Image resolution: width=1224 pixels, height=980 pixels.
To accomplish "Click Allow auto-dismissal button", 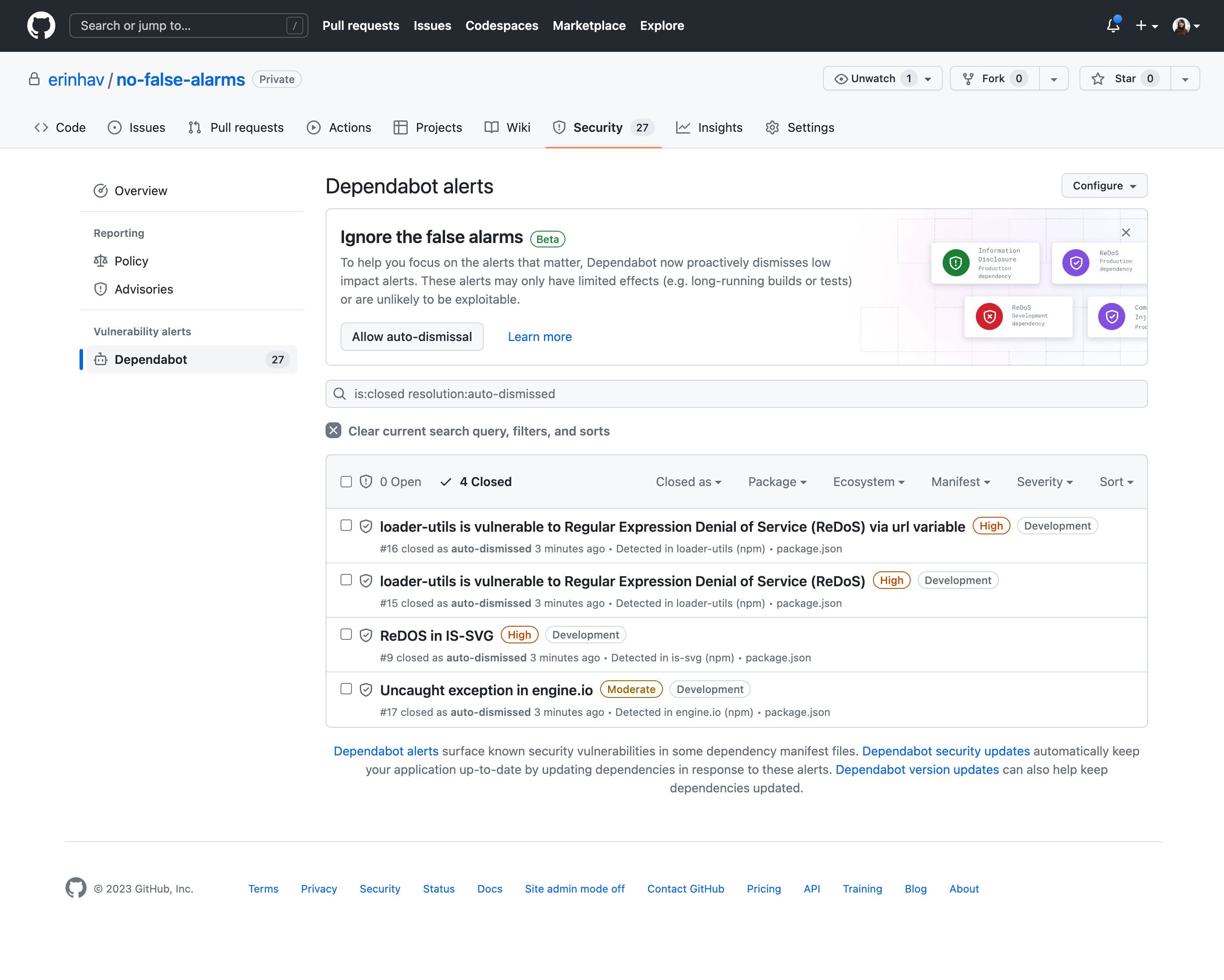I will pos(412,337).
